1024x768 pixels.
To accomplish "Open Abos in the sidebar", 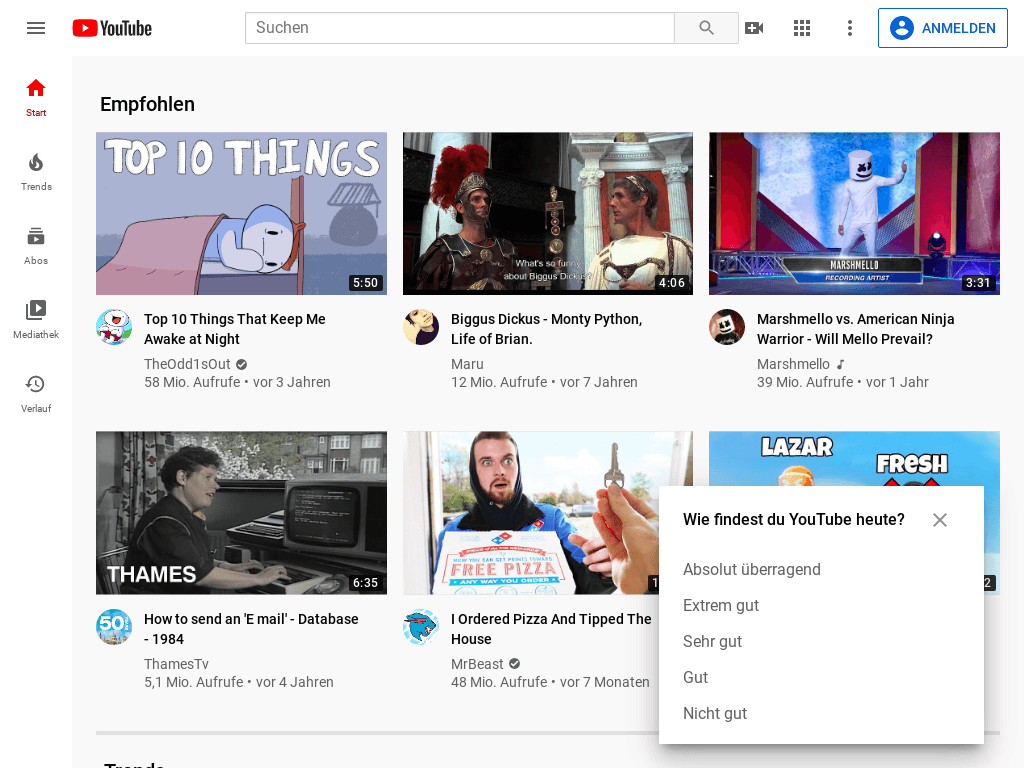I will pos(36,246).
